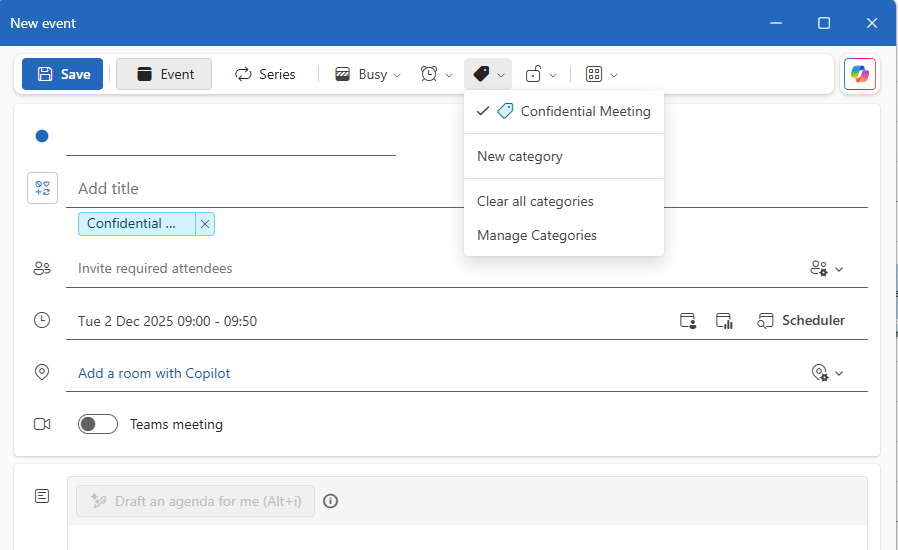
Task: Click the scheduling poll icon
Action: pyautogui.click(x=724, y=321)
